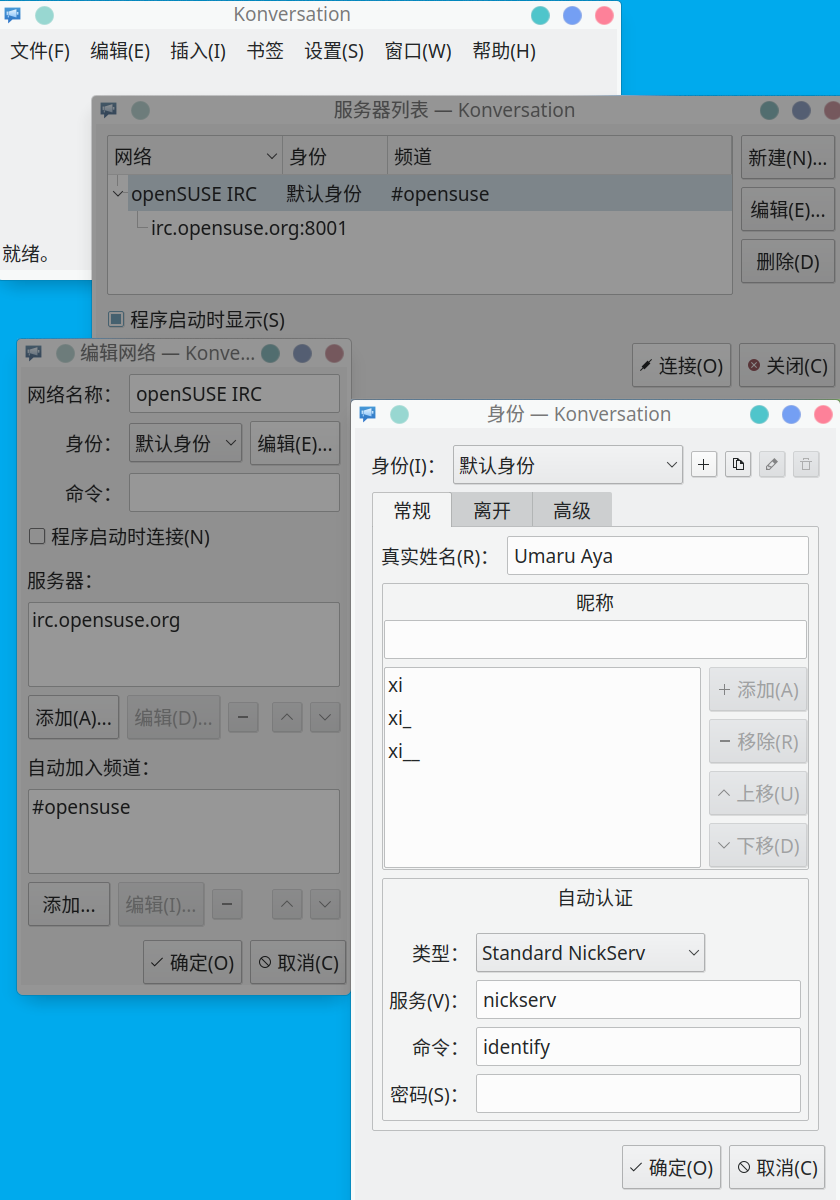Click 添加(A) nickname button

point(758,690)
